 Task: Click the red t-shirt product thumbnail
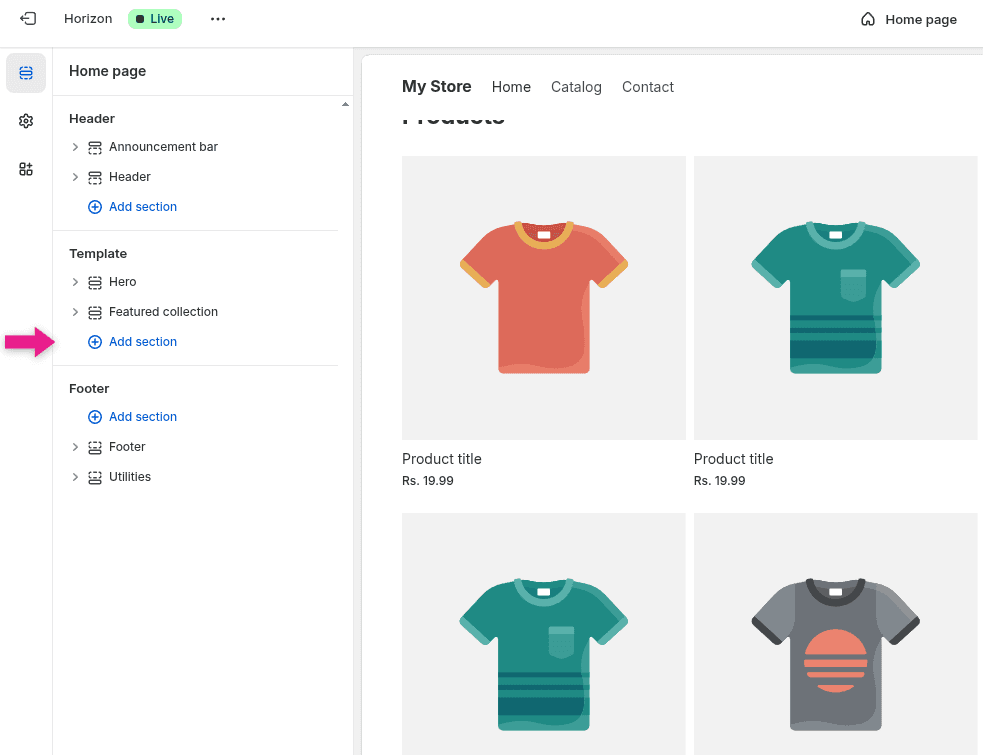click(x=543, y=297)
